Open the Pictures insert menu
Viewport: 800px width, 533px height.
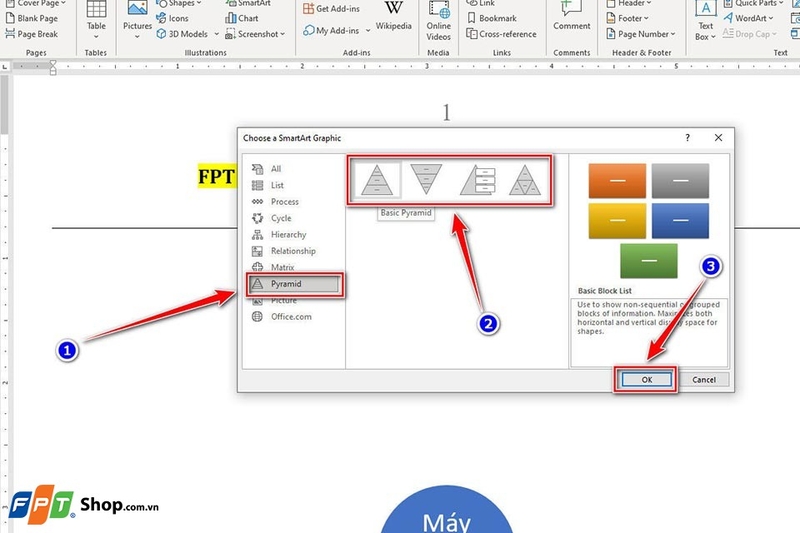pos(137,20)
